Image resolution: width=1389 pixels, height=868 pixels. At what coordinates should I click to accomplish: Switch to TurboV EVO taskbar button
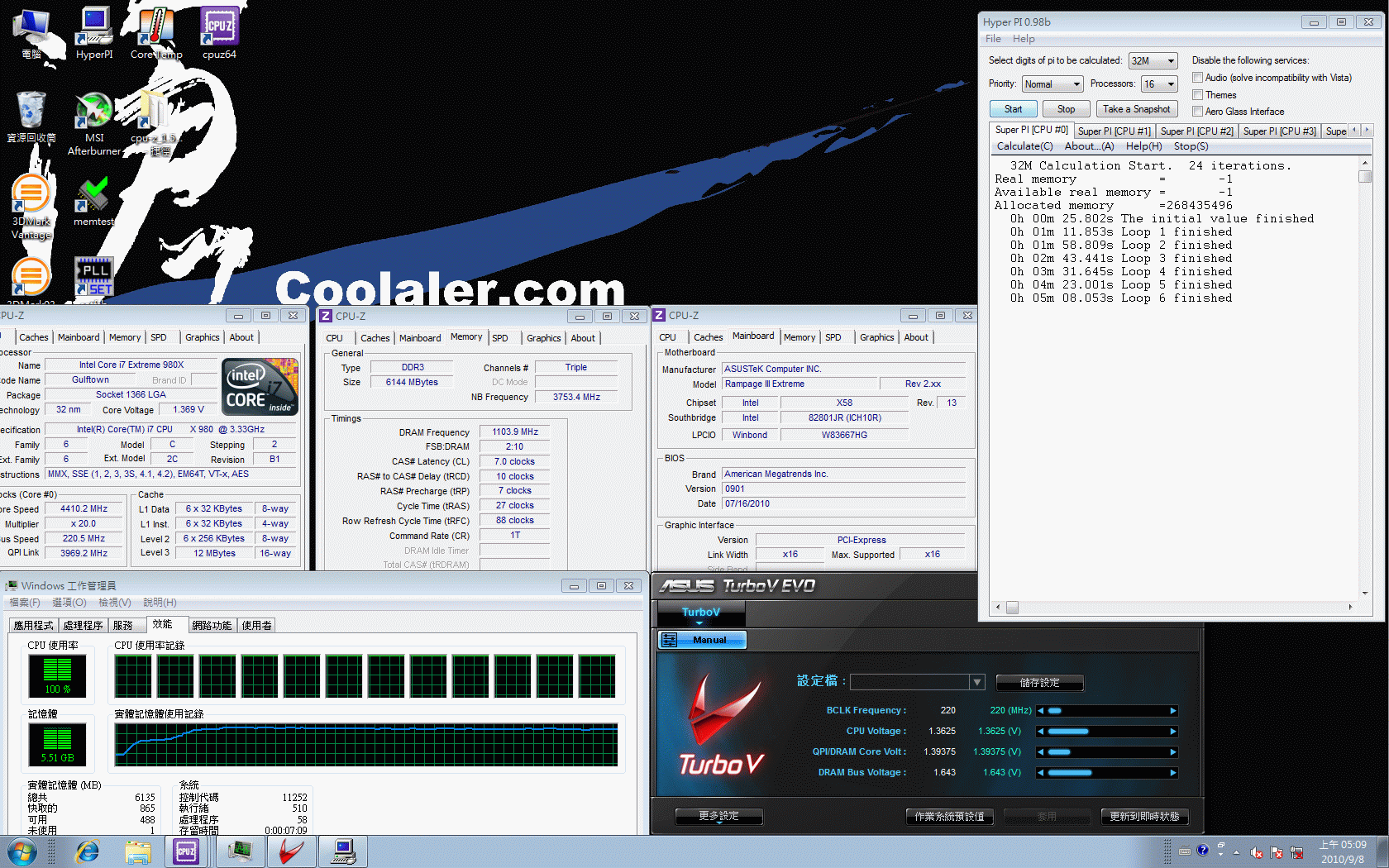pyautogui.click(x=291, y=851)
